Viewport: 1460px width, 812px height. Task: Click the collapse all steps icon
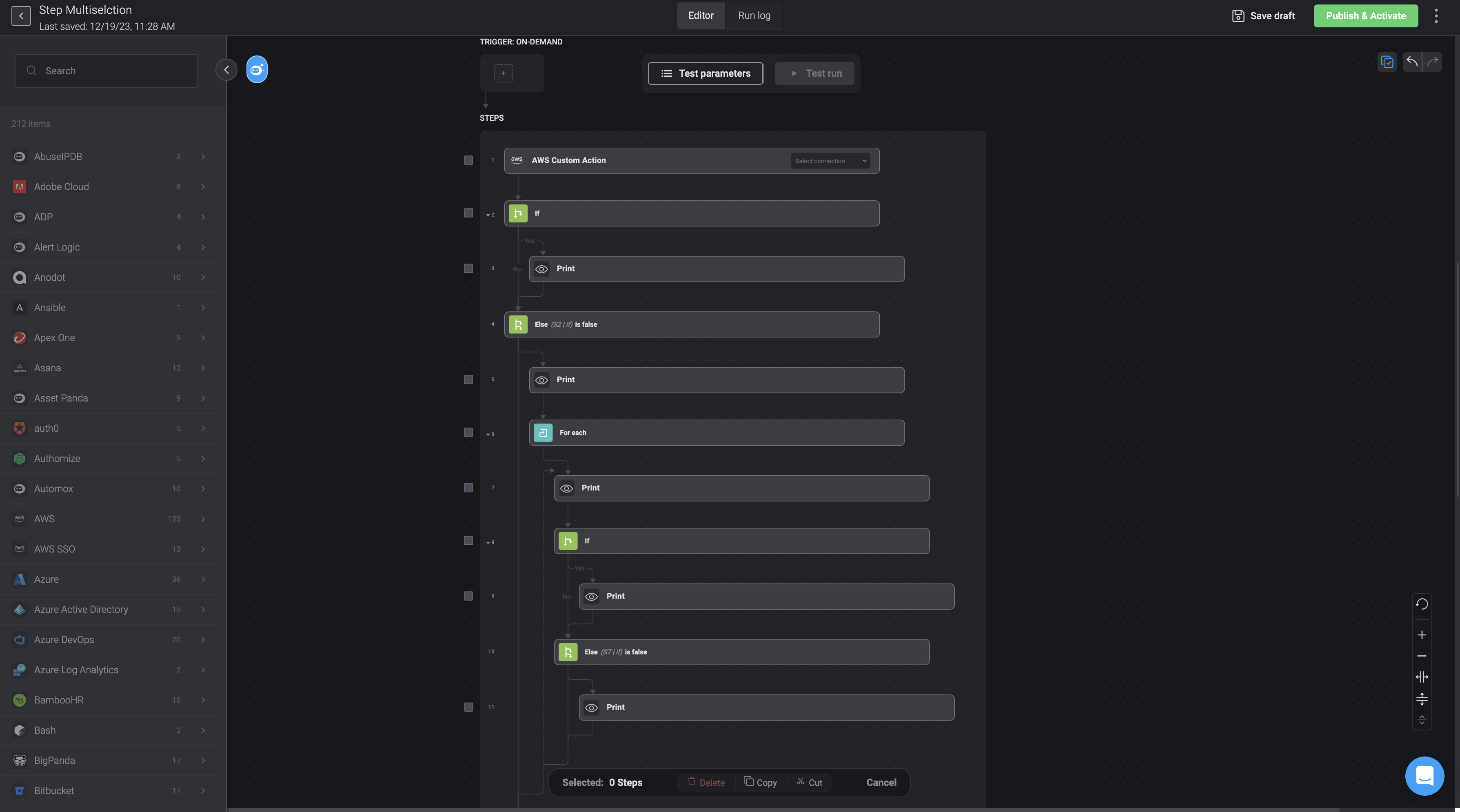1422,720
